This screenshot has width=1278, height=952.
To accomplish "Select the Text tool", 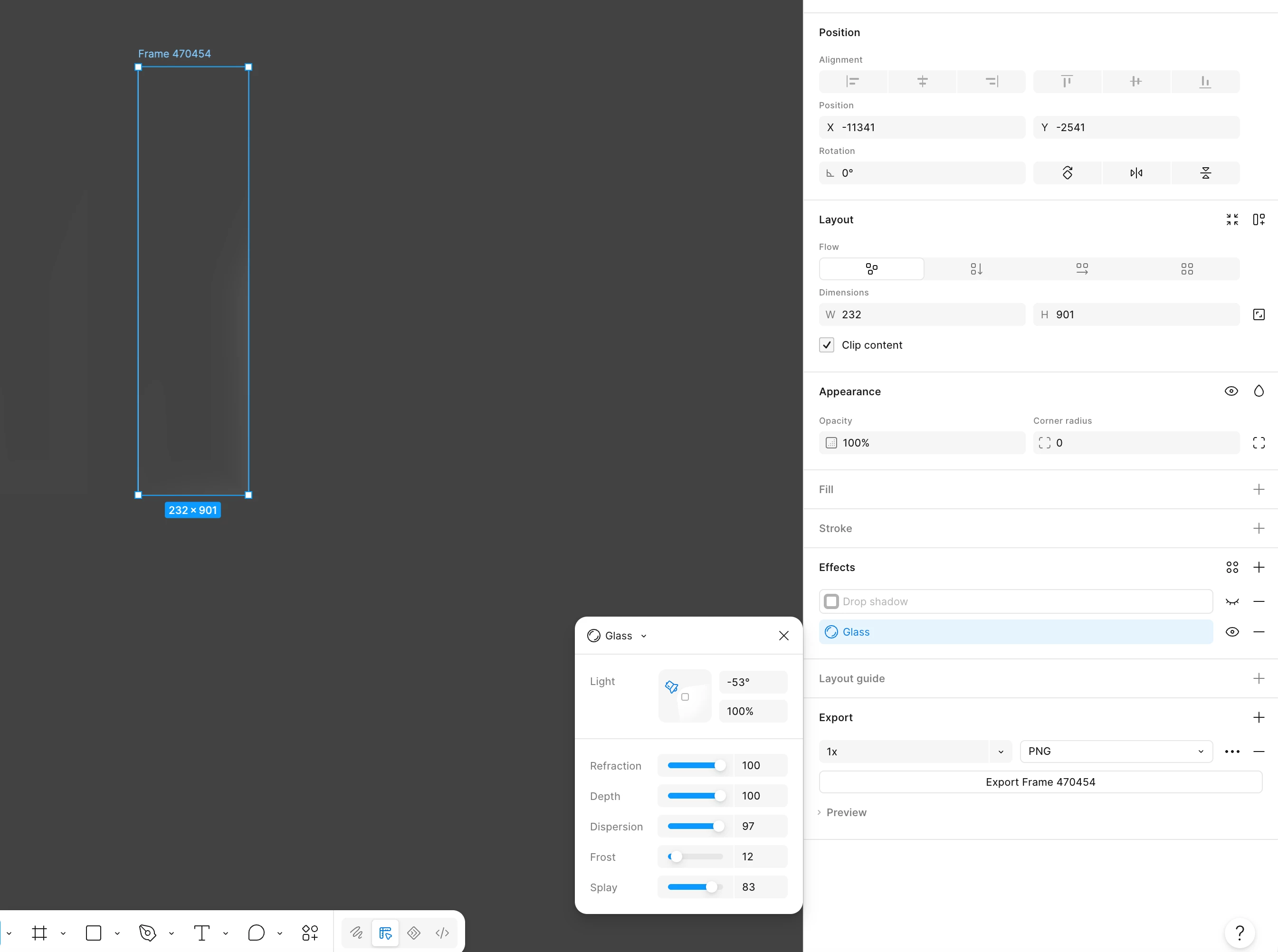I will click(x=201, y=933).
